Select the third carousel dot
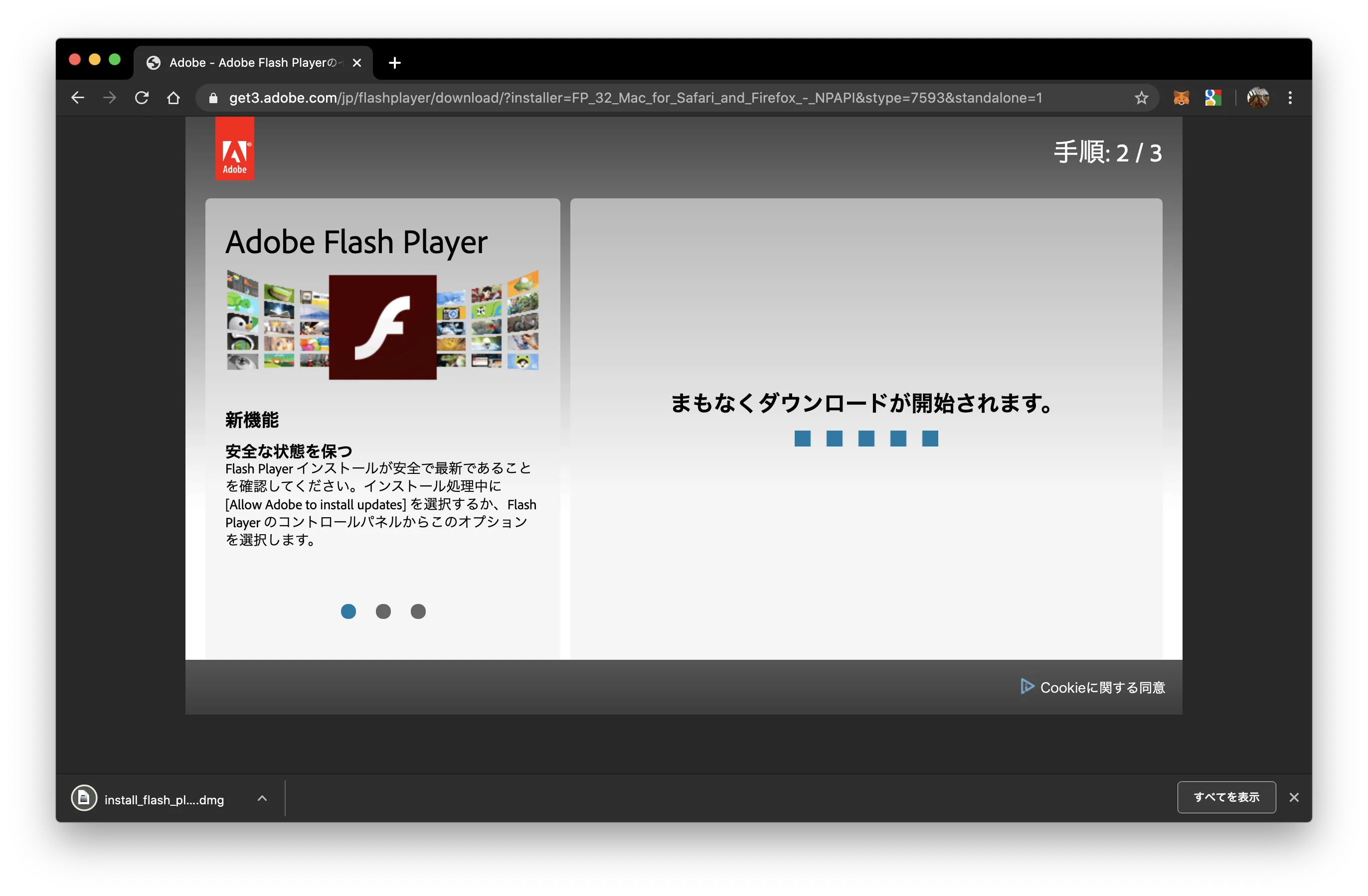1368x896 pixels. (x=418, y=611)
